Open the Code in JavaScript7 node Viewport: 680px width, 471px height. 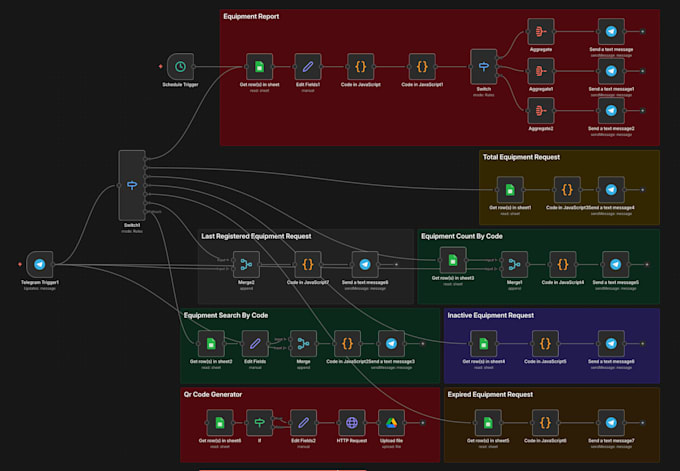click(x=308, y=264)
